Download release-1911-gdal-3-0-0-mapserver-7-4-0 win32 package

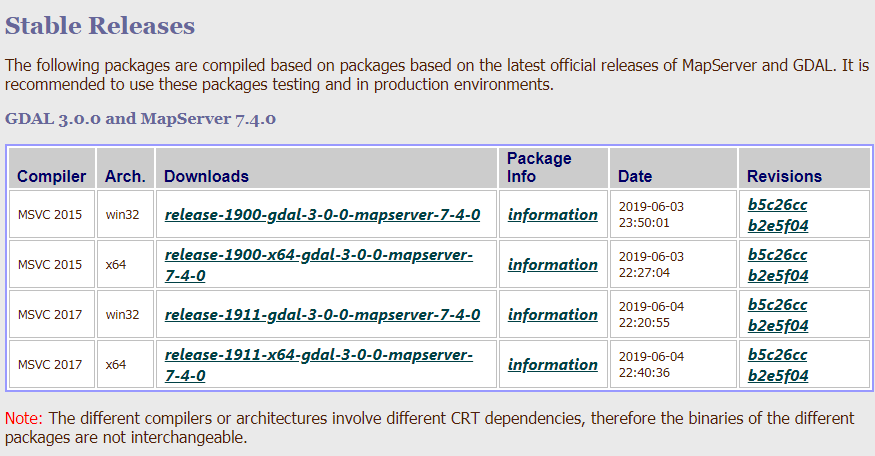tap(322, 315)
